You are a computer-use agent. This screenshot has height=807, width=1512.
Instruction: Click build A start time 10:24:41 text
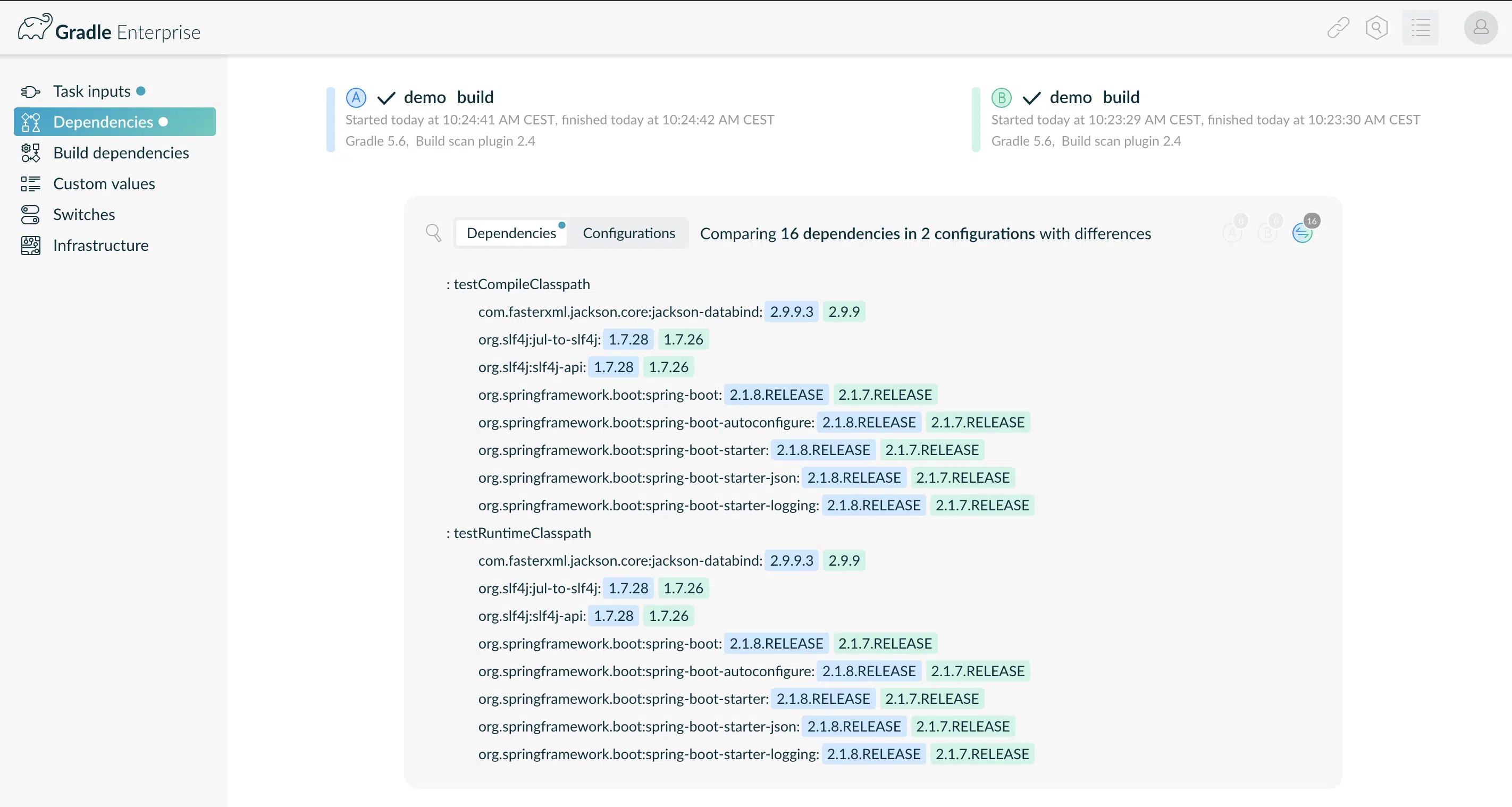[450, 120]
